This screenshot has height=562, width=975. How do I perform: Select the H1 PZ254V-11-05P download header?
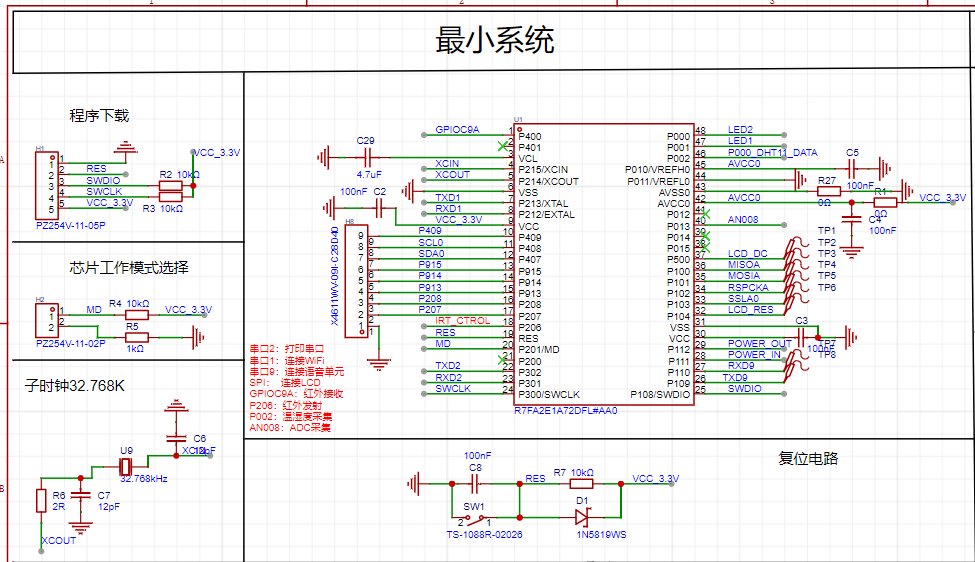47,185
